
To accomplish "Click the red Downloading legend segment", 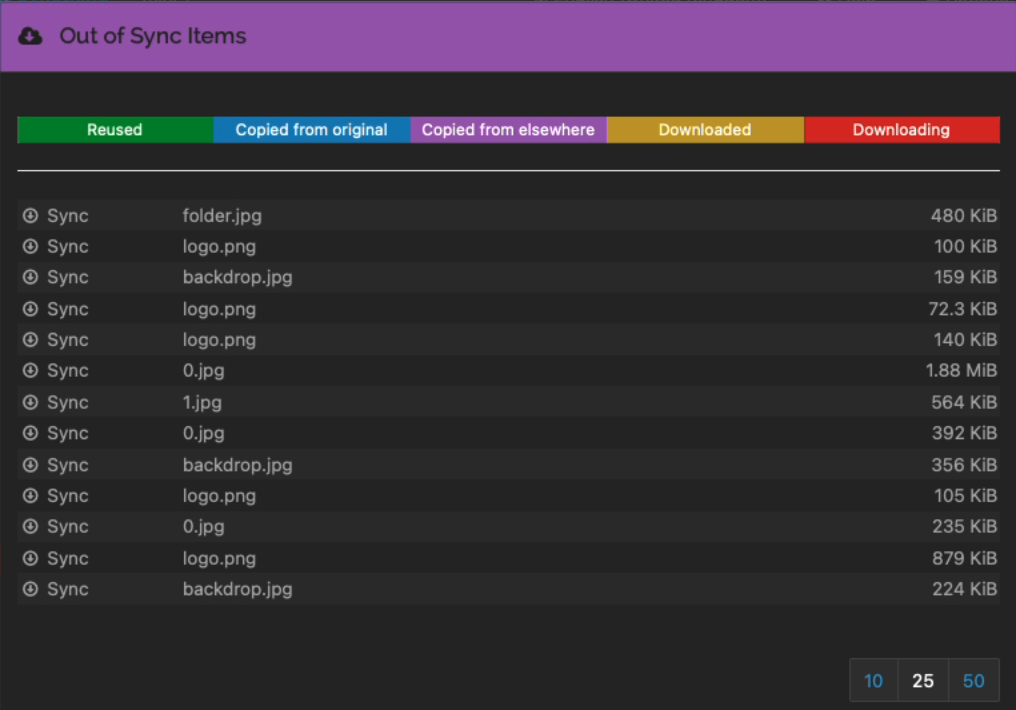I will click(x=901, y=130).
